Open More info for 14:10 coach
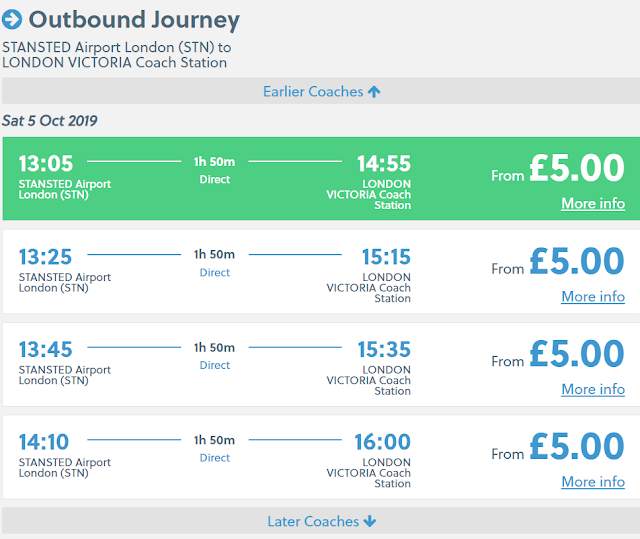This screenshot has height=539, width=640. pos(593,482)
